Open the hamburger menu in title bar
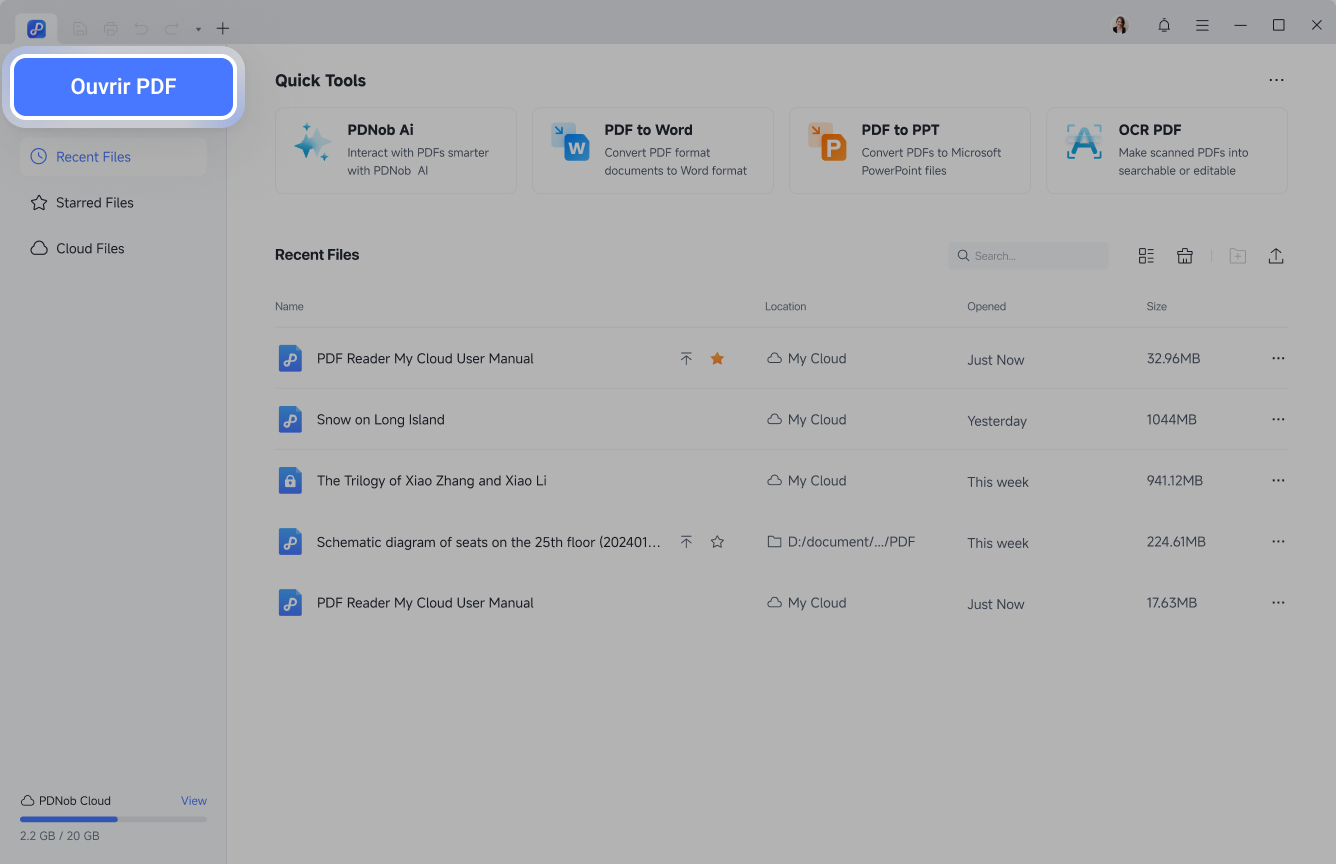This screenshot has width=1336, height=864. [x=1202, y=25]
